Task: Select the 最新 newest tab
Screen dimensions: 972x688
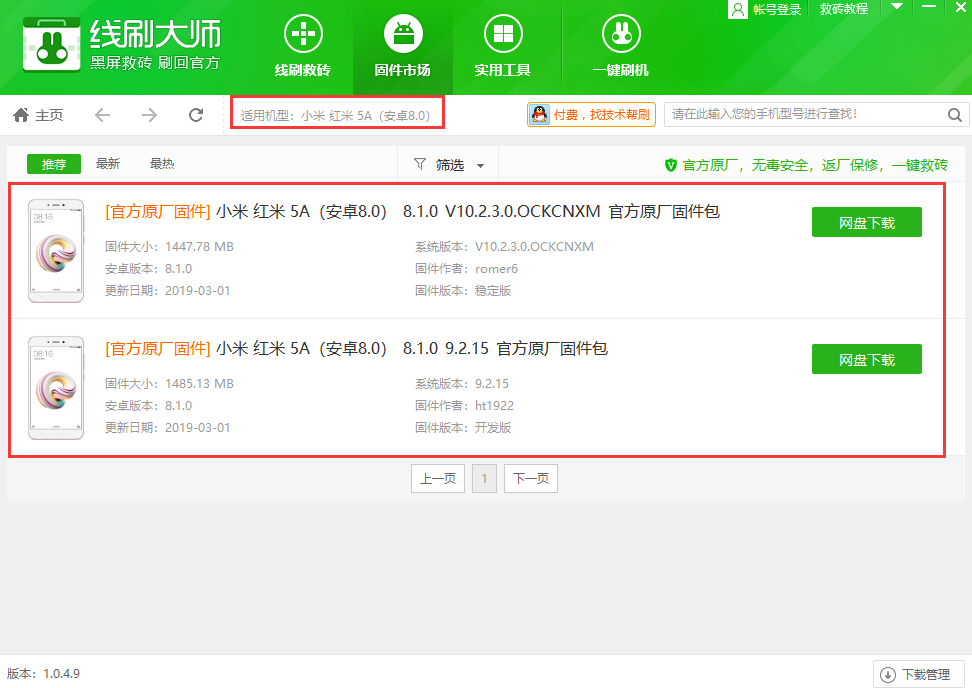Action: click(108, 164)
